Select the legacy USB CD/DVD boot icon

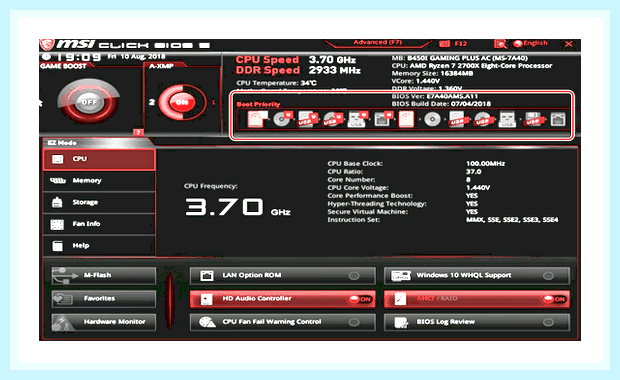click(483, 119)
